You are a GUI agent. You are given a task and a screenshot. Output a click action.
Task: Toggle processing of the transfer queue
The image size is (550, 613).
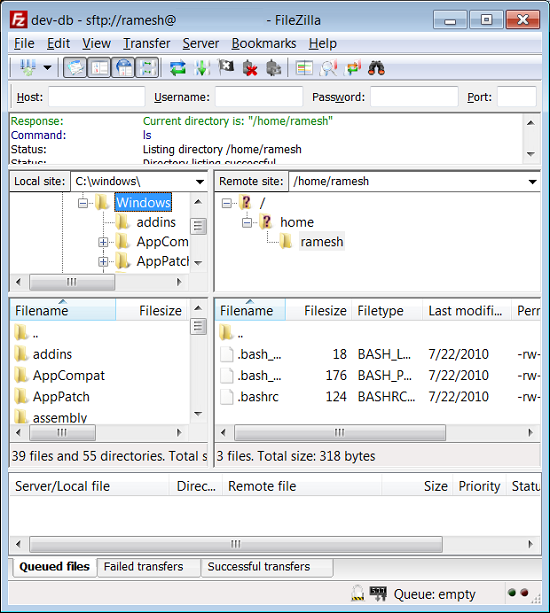click(x=202, y=68)
